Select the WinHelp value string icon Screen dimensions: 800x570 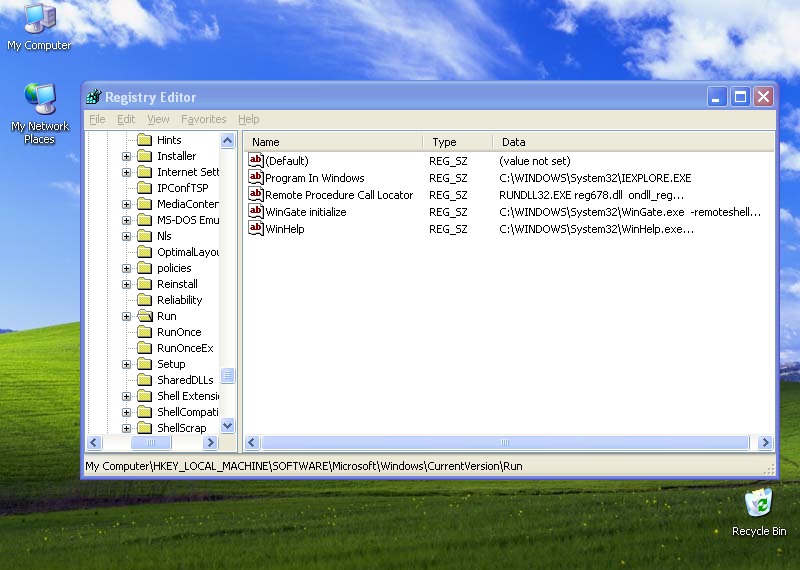point(256,228)
